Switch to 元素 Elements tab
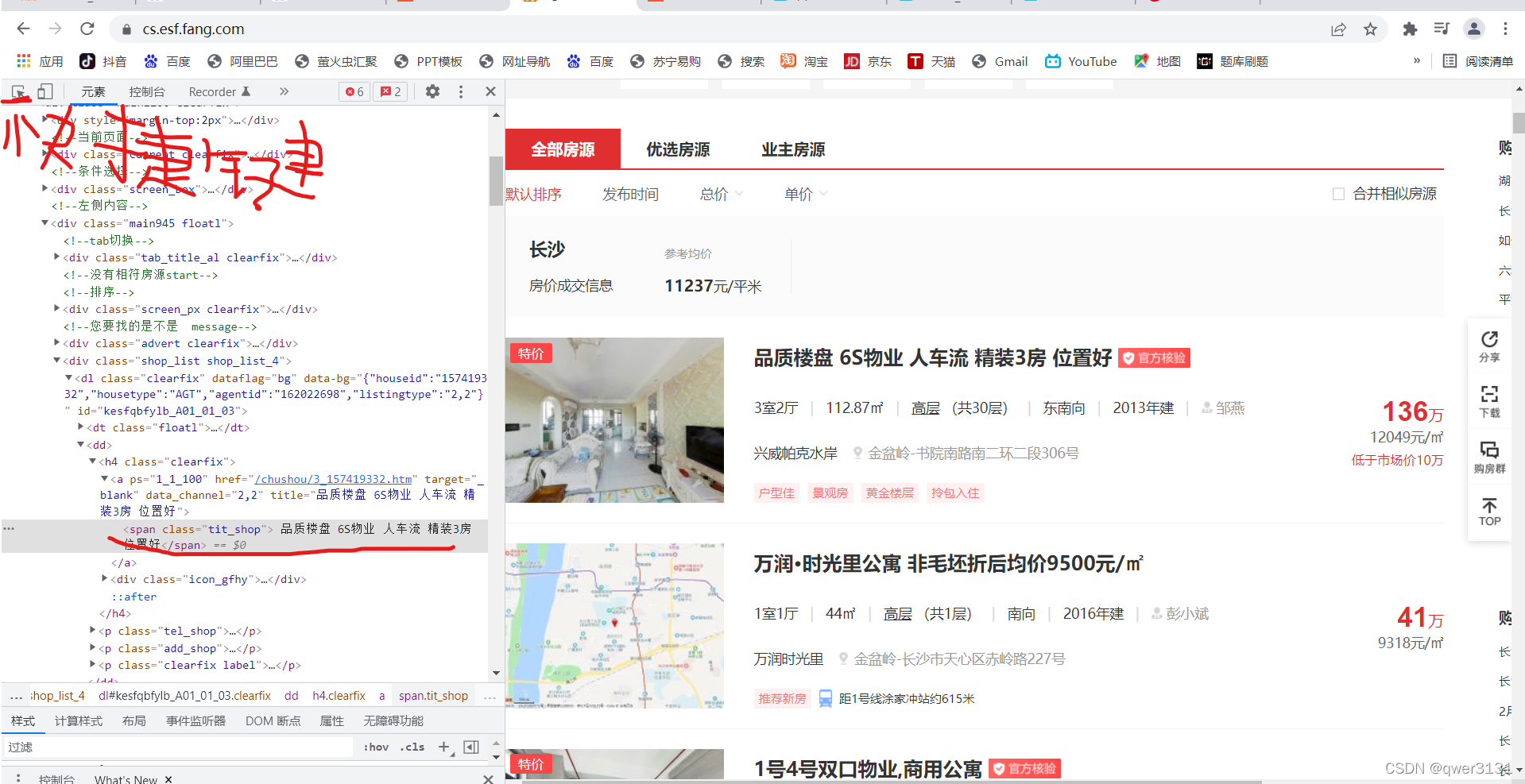Image resolution: width=1525 pixels, height=784 pixels. tap(93, 91)
